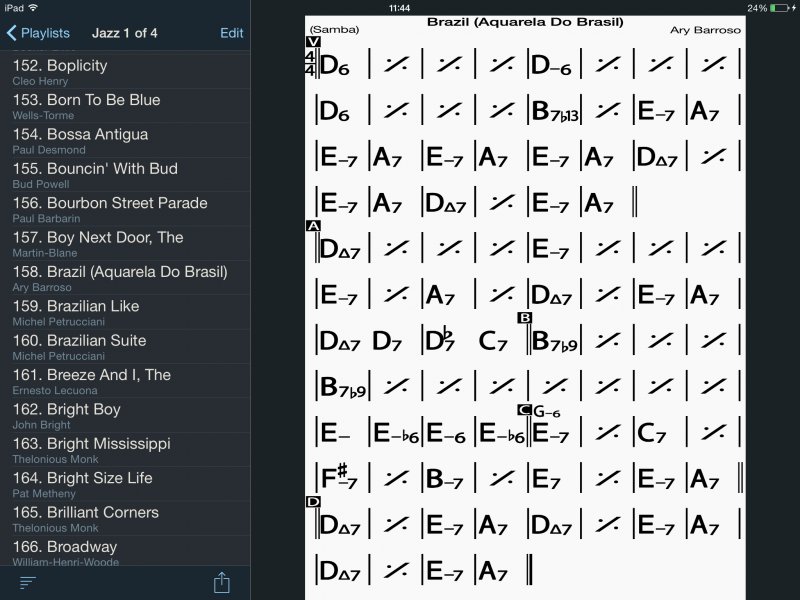Tap the B section marker on chart
Screen dimensions: 800x600
click(x=524, y=318)
